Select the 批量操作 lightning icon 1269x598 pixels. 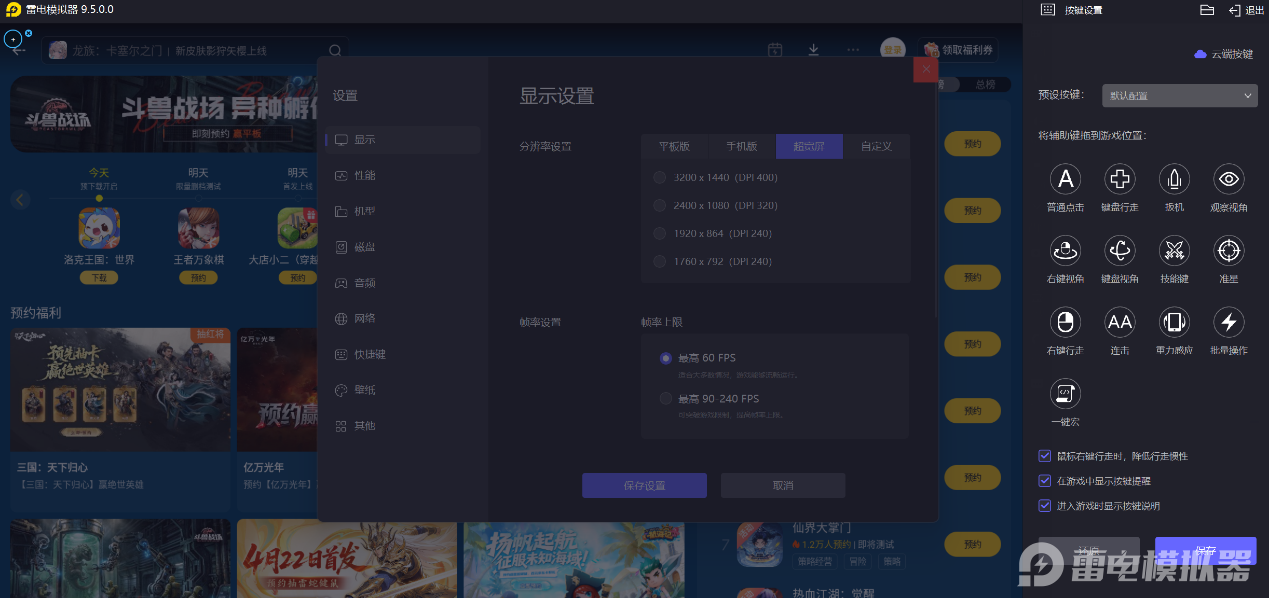(1228, 322)
